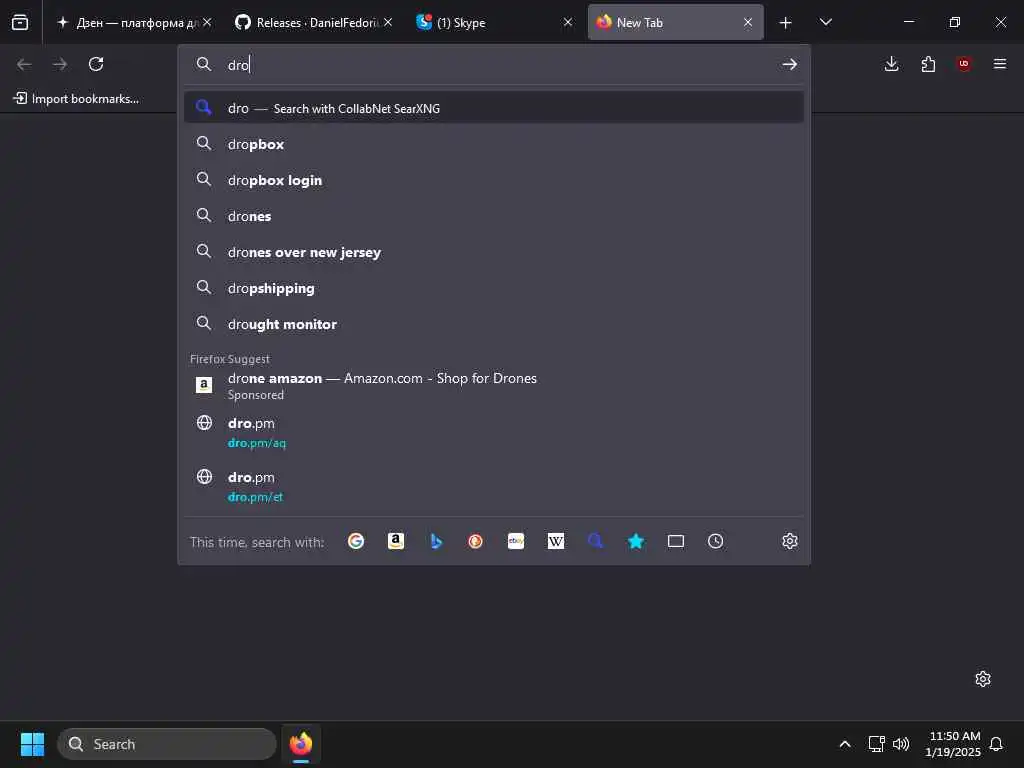Select 'dro — Search with CollabNet SearXNG'
1024x768 pixels.
coord(494,108)
